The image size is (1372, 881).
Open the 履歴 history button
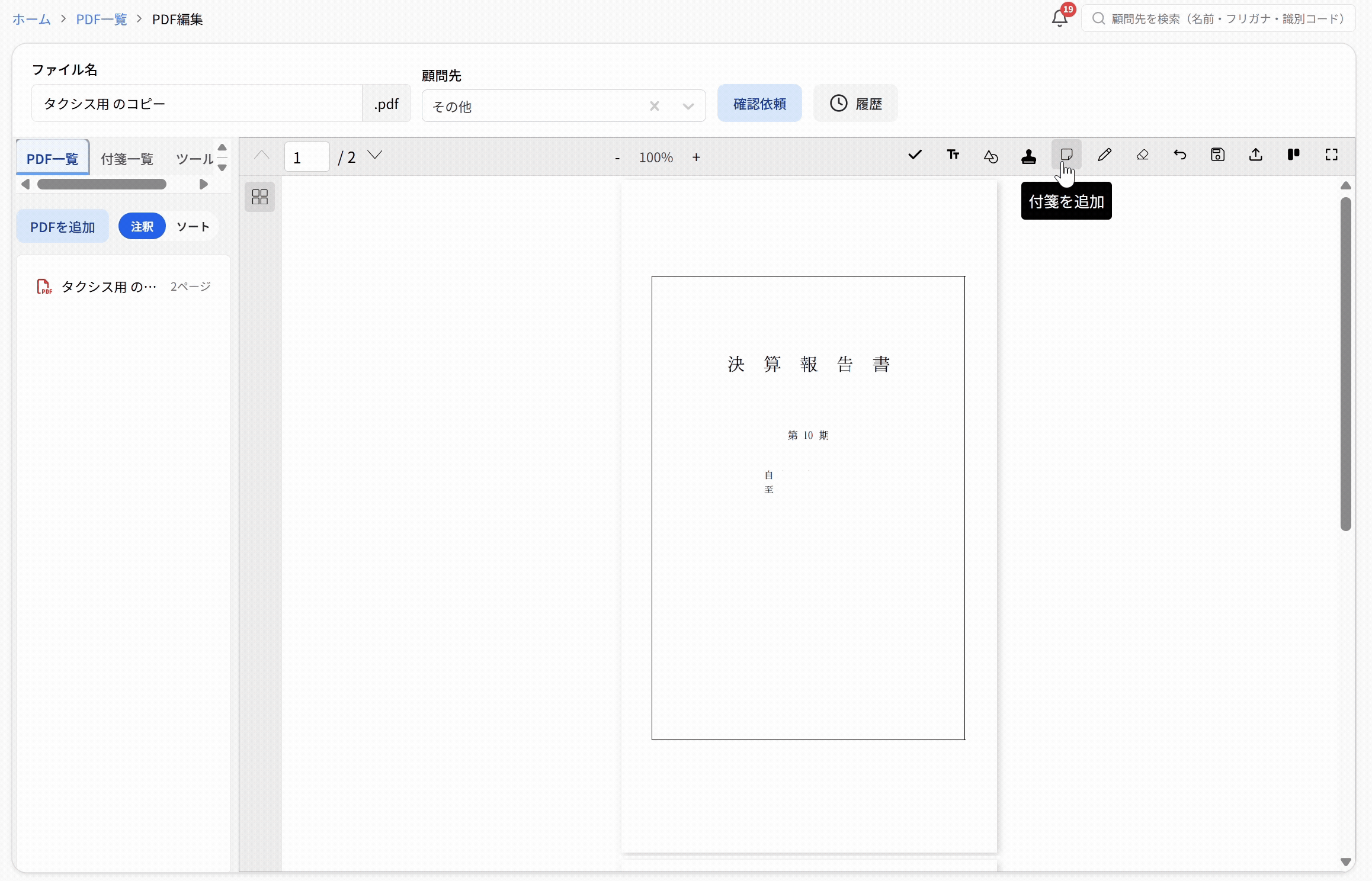click(x=855, y=104)
